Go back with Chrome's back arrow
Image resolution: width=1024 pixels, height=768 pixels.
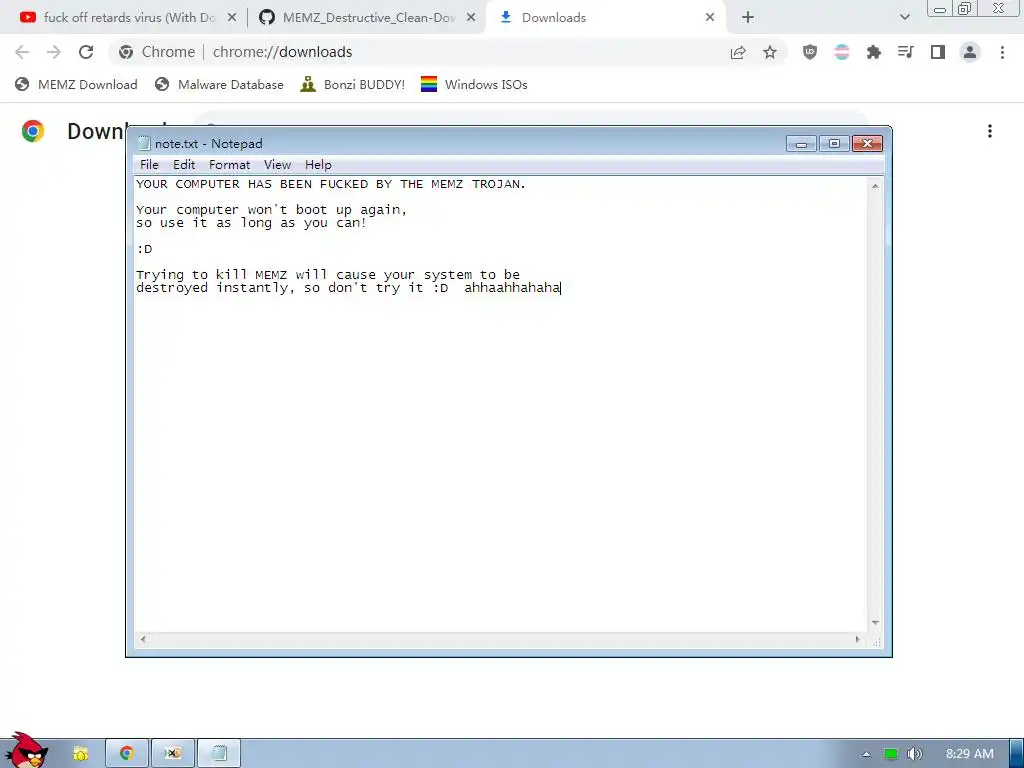(x=22, y=52)
